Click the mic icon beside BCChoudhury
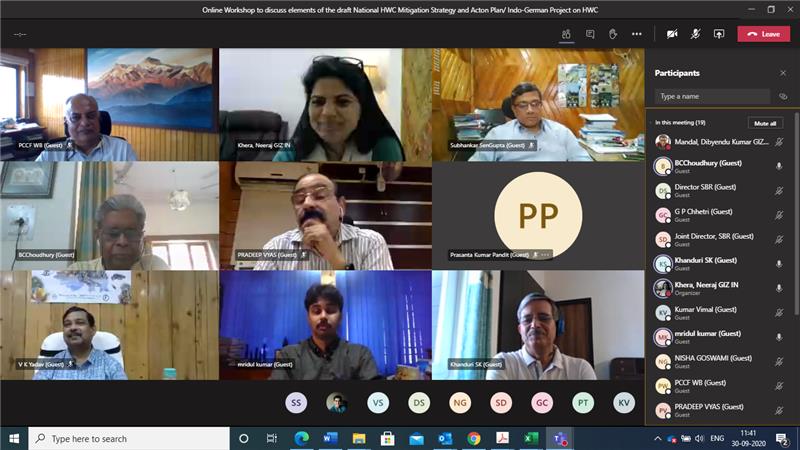Viewport: 800px width, 450px height. click(x=778, y=166)
